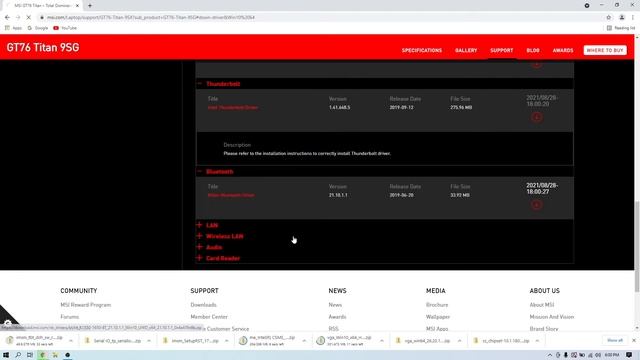Open options arrow for me_intelR CSME zip download

[304, 340]
